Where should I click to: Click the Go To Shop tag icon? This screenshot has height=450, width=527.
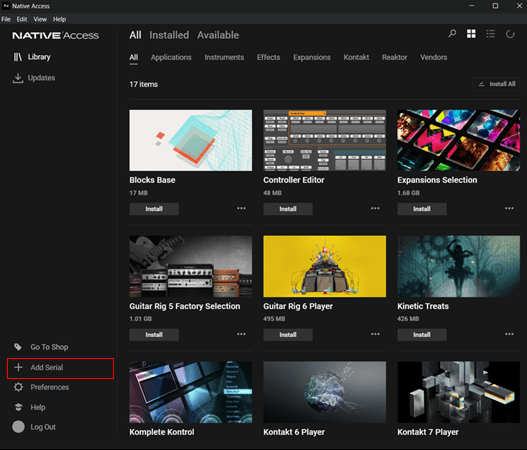point(18,347)
